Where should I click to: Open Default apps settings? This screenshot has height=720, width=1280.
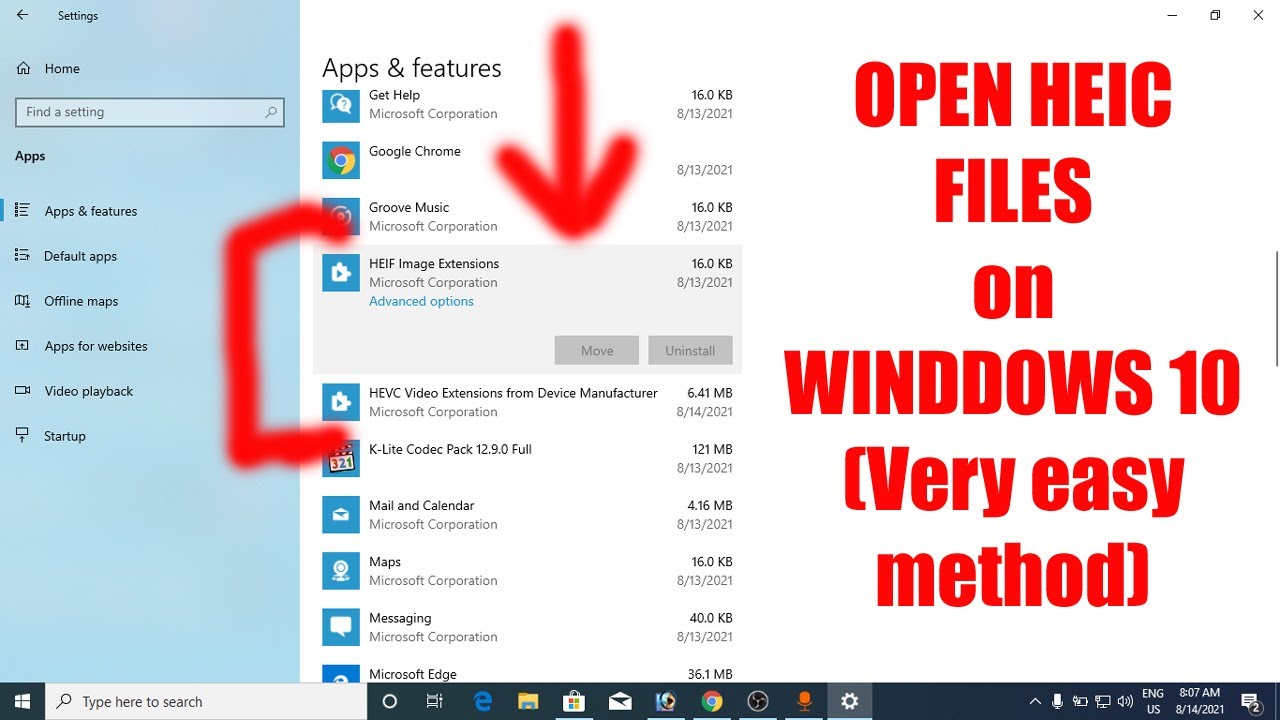coord(66,256)
